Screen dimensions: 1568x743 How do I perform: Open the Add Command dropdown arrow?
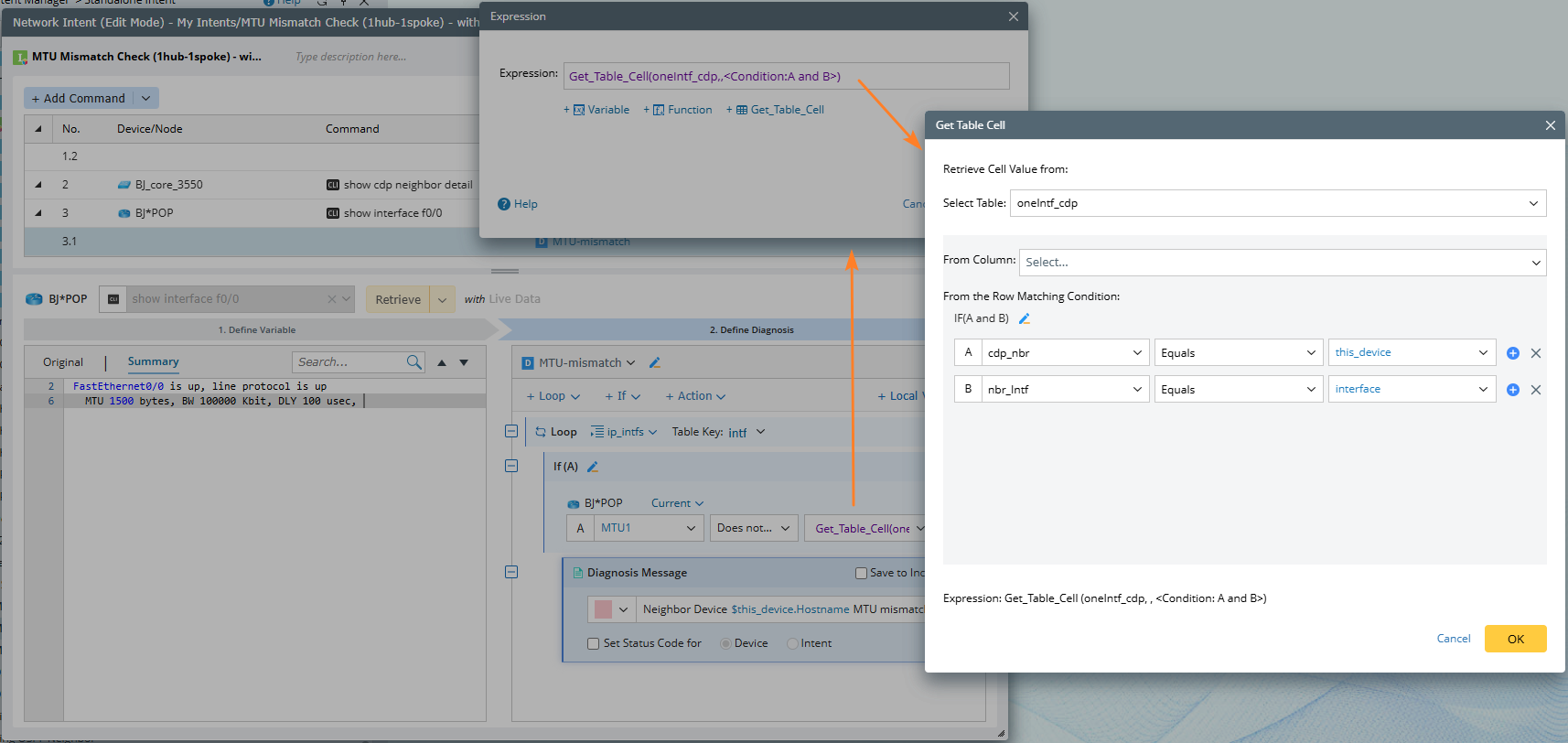click(146, 98)
